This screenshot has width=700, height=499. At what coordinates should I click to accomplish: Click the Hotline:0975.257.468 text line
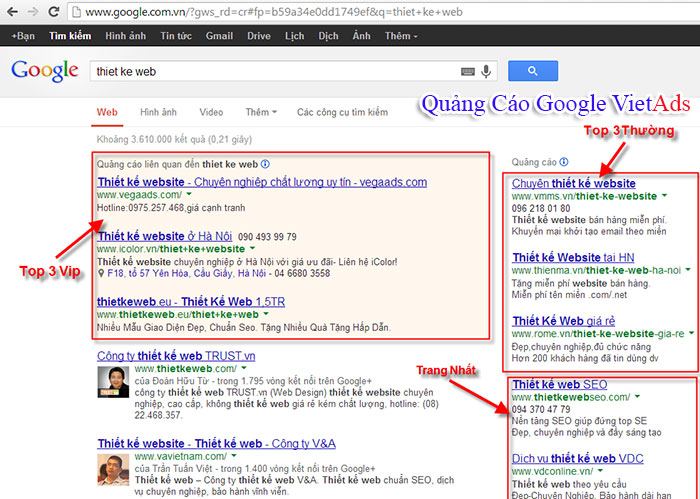[171, 208]
